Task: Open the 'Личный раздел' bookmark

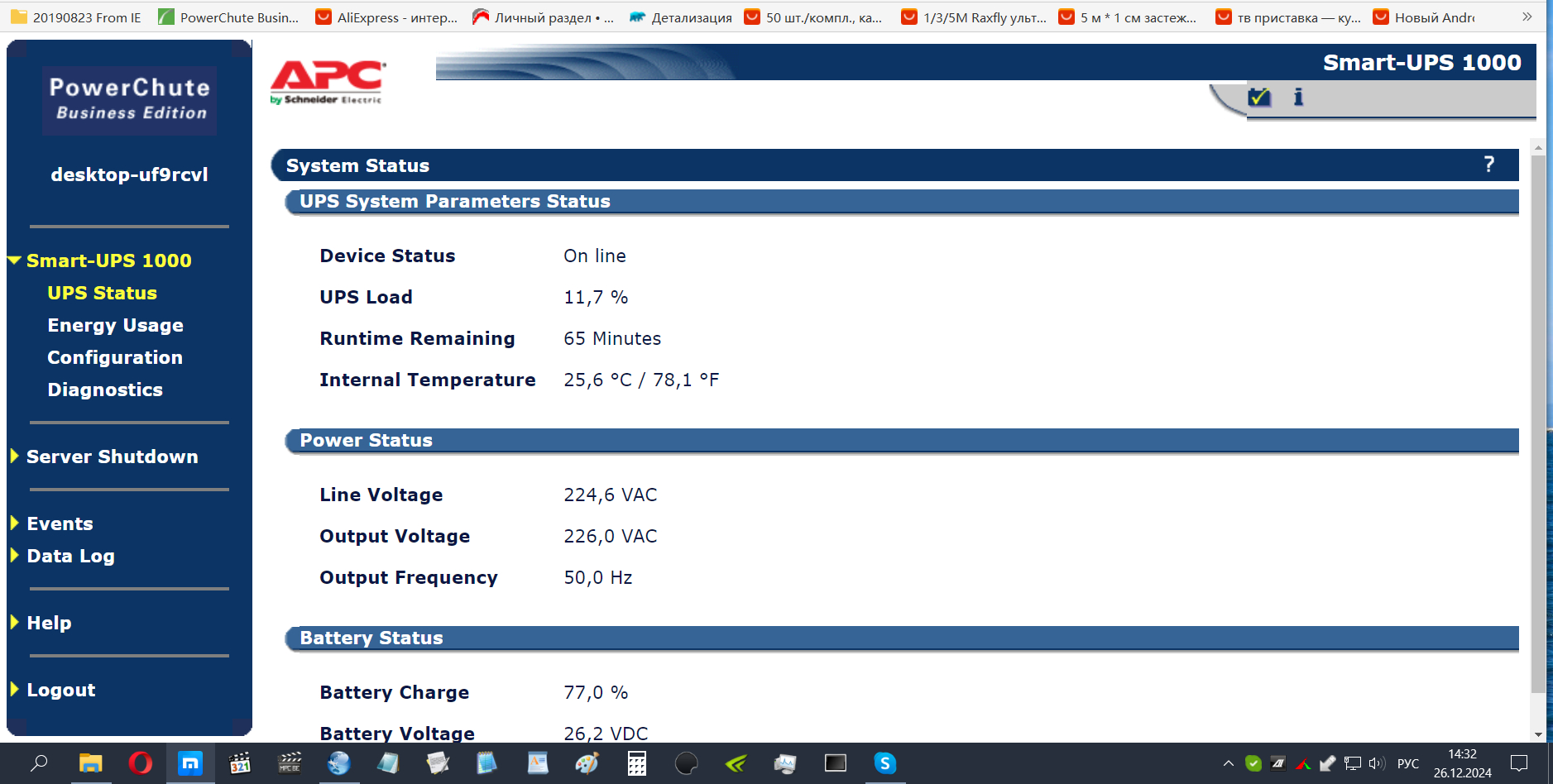Action: click(543, 17)
